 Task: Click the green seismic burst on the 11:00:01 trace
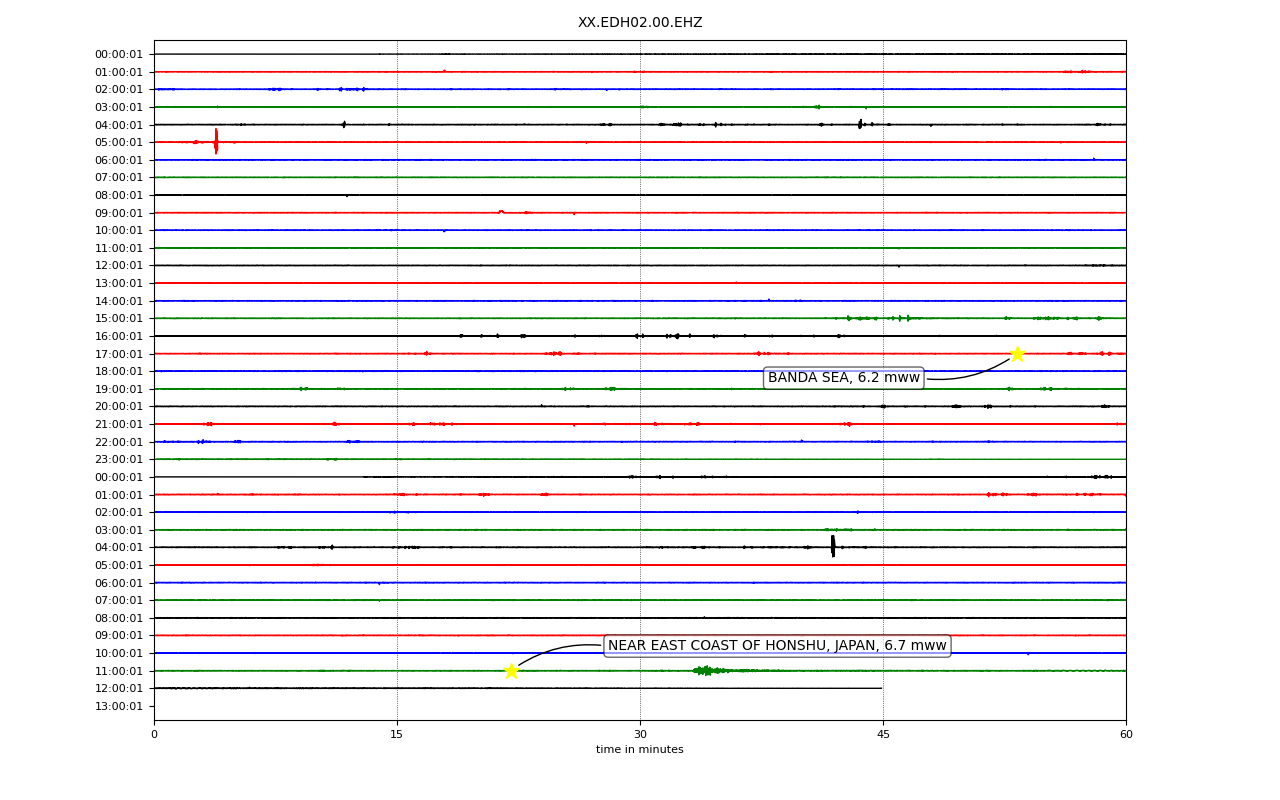[x=708, y=670]
